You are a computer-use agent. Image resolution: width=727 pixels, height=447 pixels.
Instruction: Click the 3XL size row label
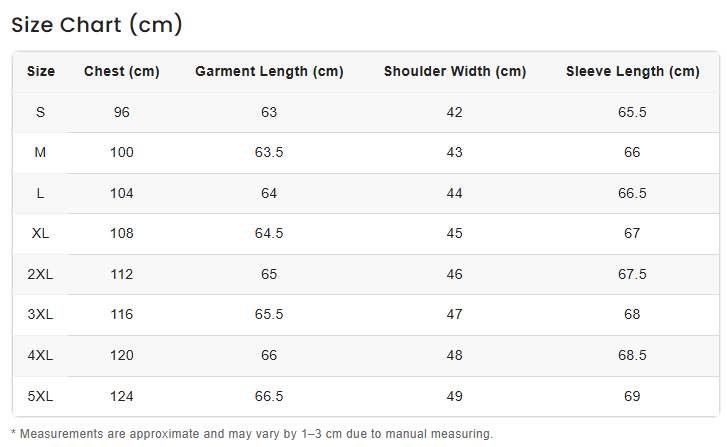coord(41,315)
